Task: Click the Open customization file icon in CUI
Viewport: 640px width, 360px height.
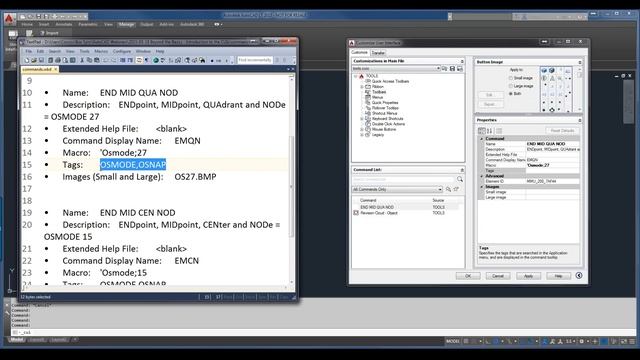Action: (444, 69)
